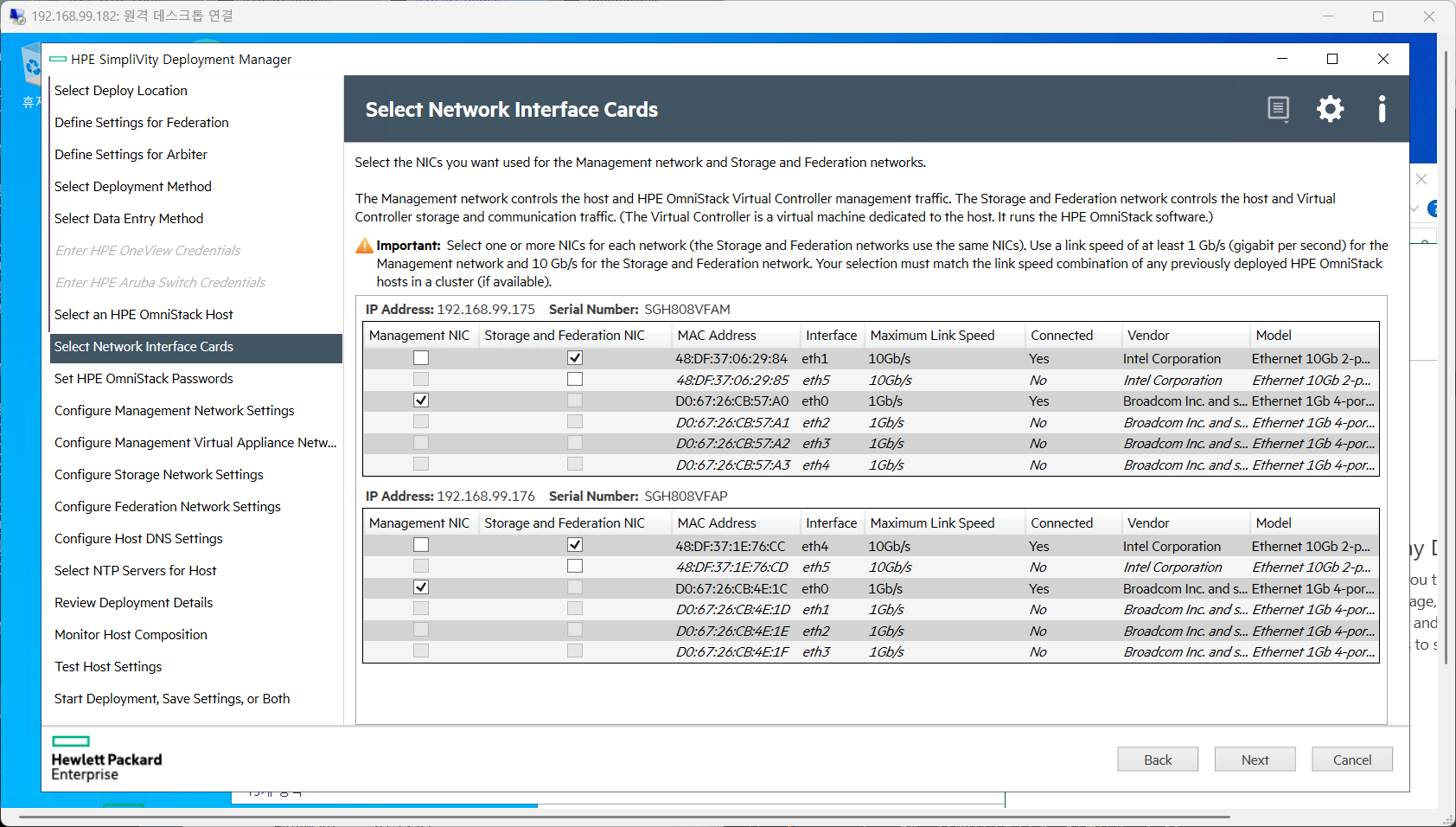The image size is (1456, 827).
Task: Open the deployment log document icon
Action: [x=1278, y=109]
